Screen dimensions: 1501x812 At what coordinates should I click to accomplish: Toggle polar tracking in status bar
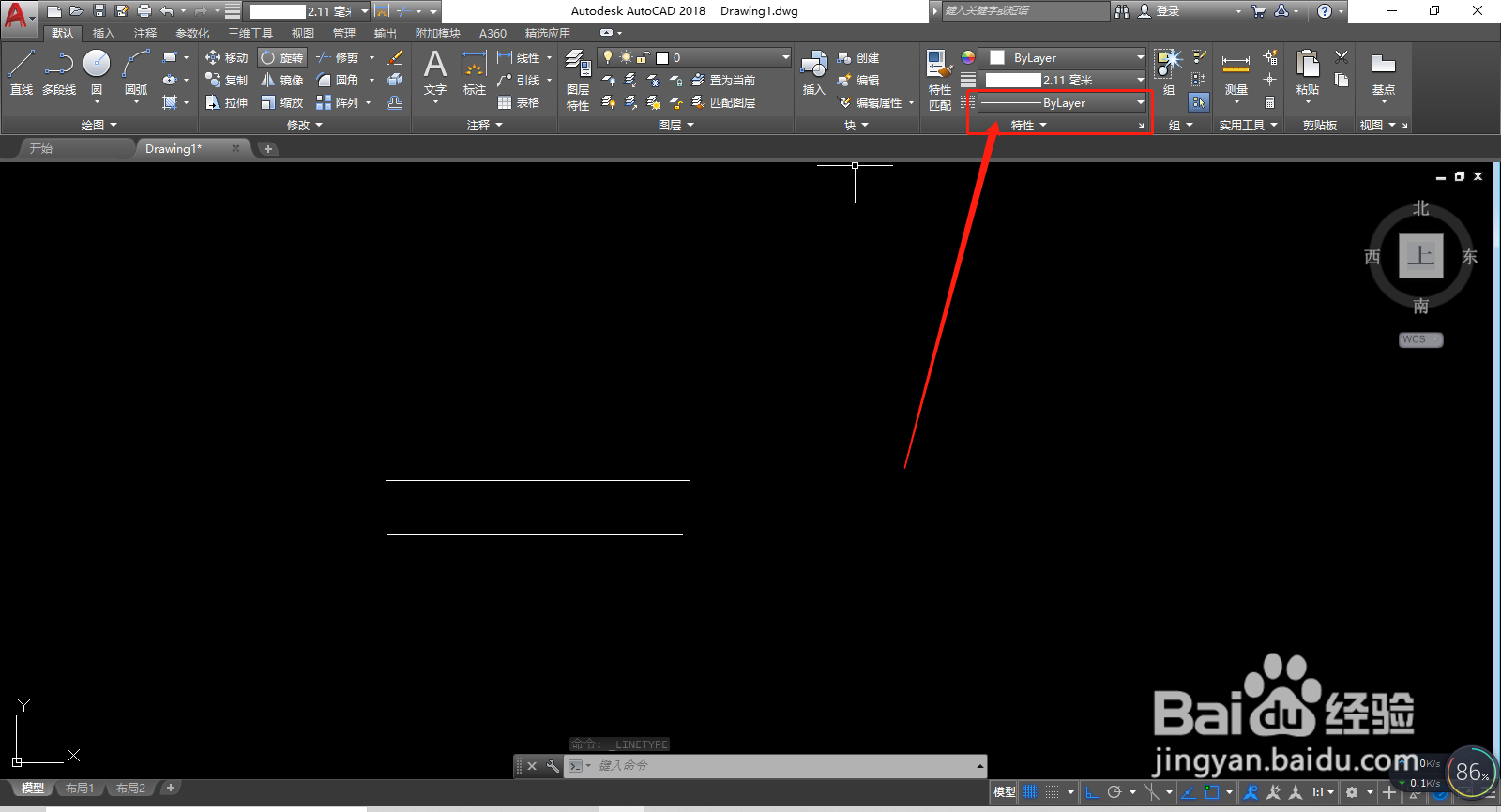(x=1114, y=792)
